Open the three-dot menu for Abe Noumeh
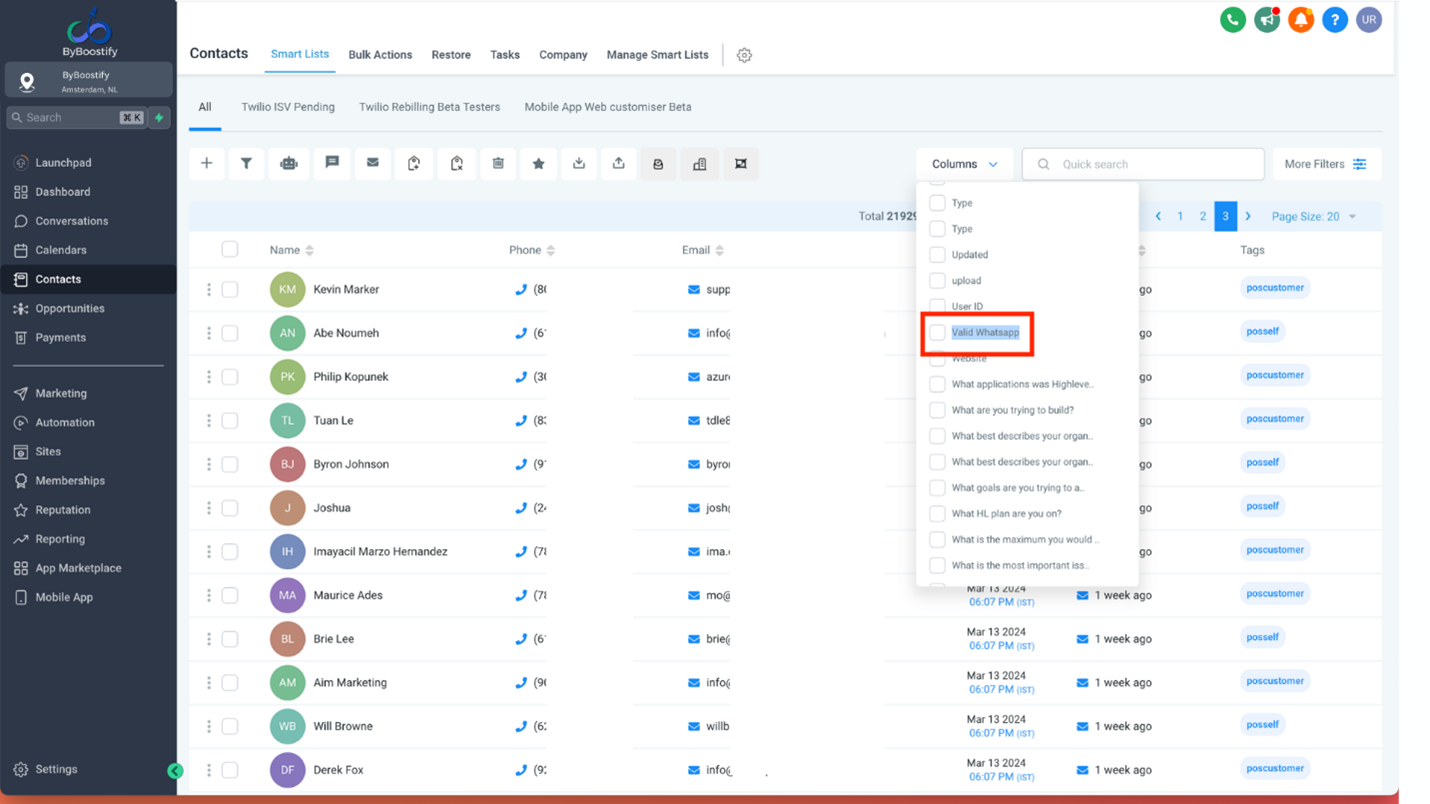The height and width of the screenshot is (804, 1430). (x=209, y=334)
